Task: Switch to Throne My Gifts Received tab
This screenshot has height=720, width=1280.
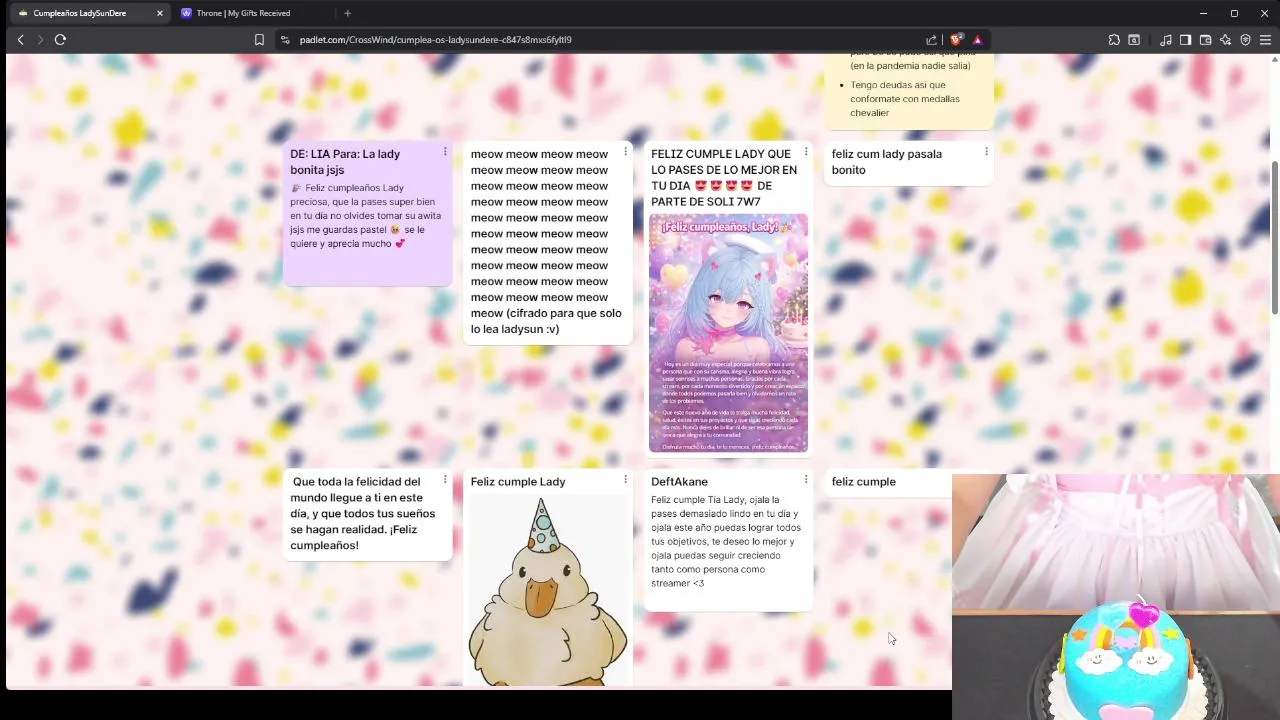Action: [x=243, y=13]
